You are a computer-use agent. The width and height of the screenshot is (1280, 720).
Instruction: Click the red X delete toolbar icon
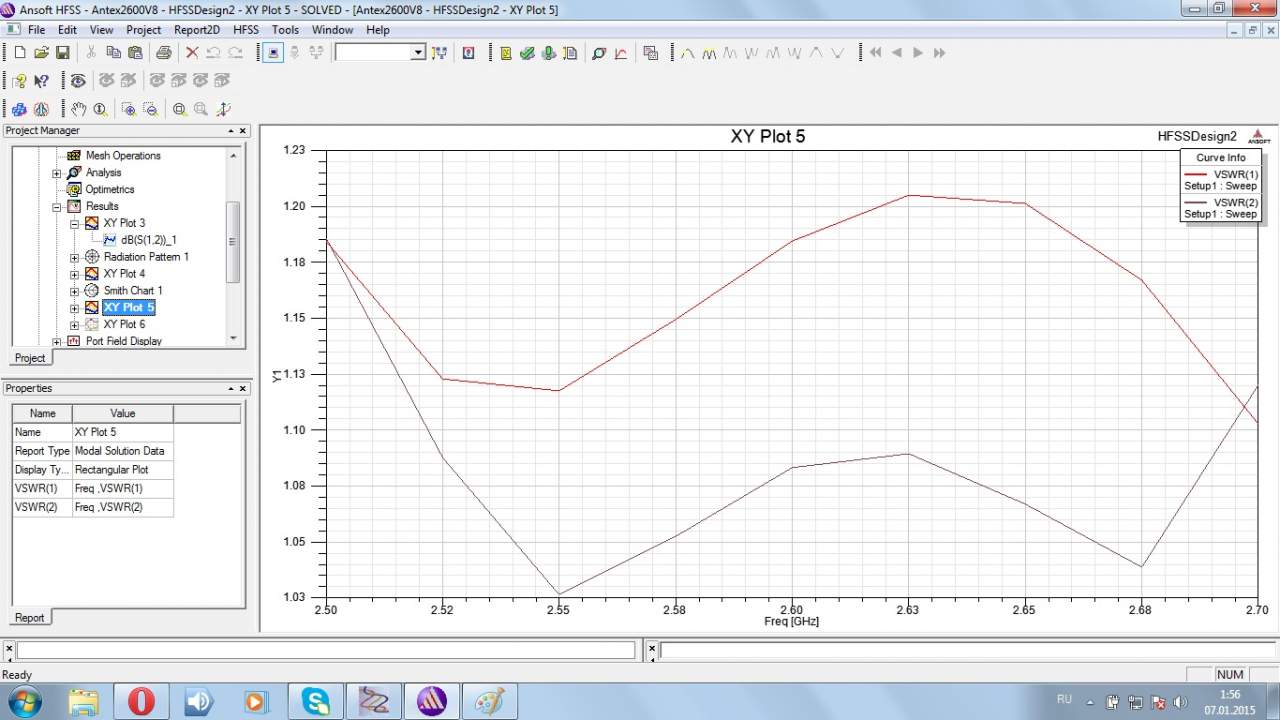[x=192, y=53]
